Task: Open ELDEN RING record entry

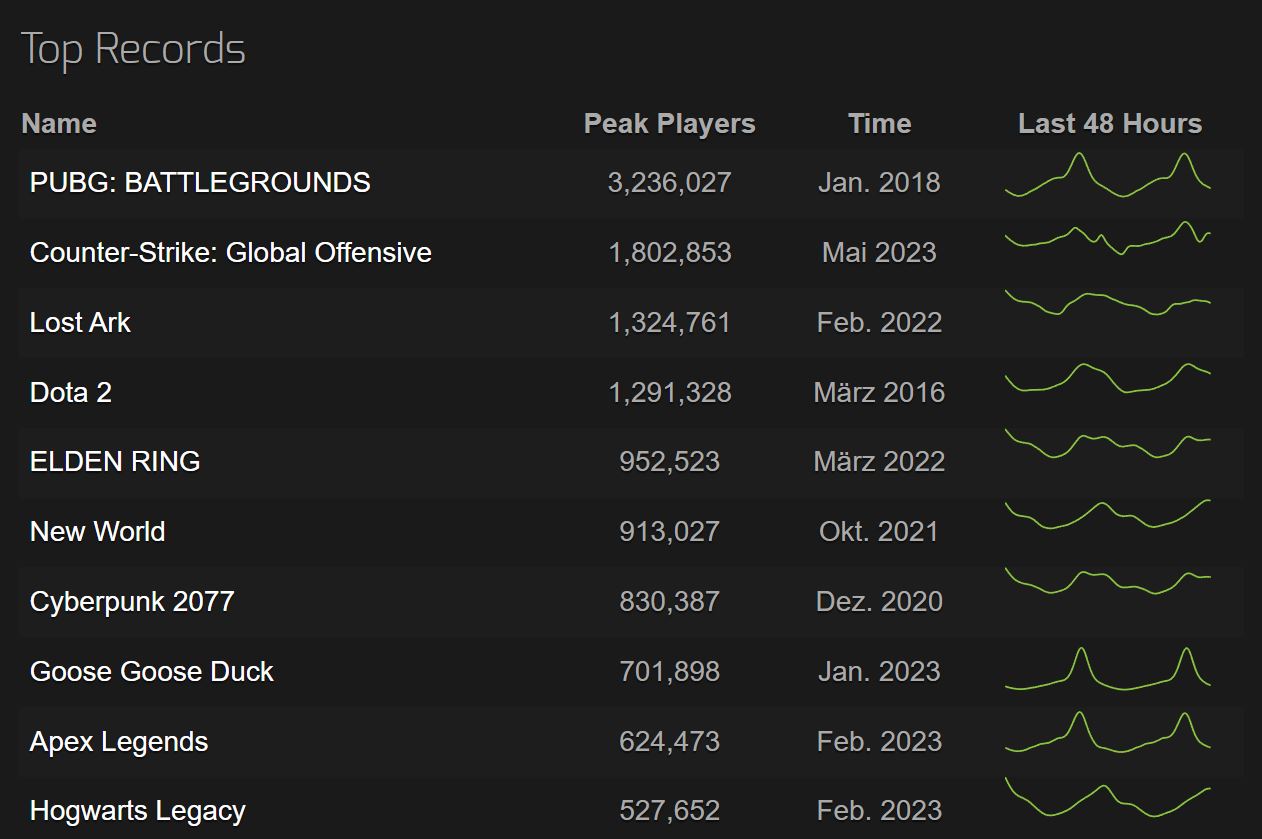Action: coord(115,461)
